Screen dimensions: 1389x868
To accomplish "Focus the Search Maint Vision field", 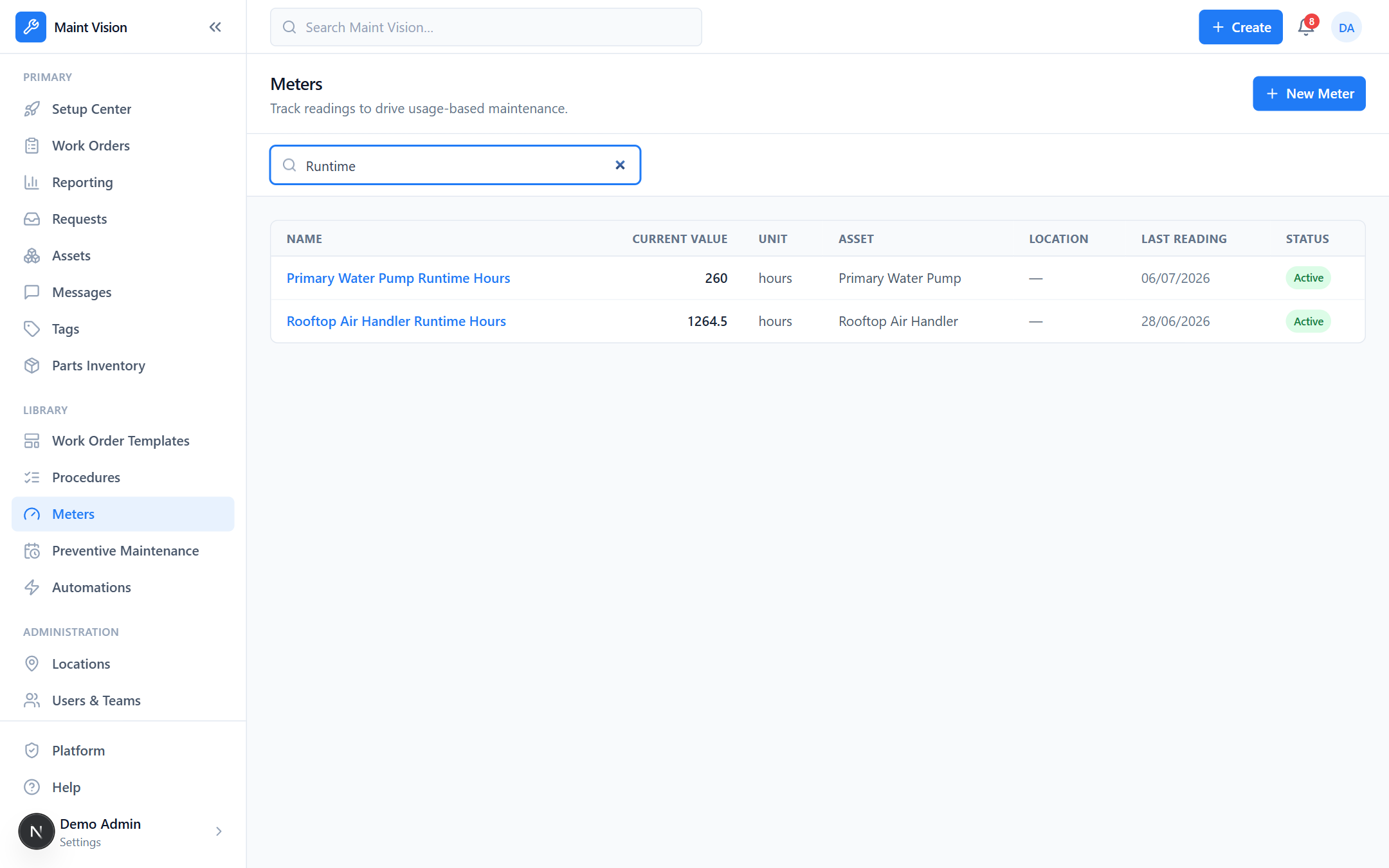I will (486, 27).
